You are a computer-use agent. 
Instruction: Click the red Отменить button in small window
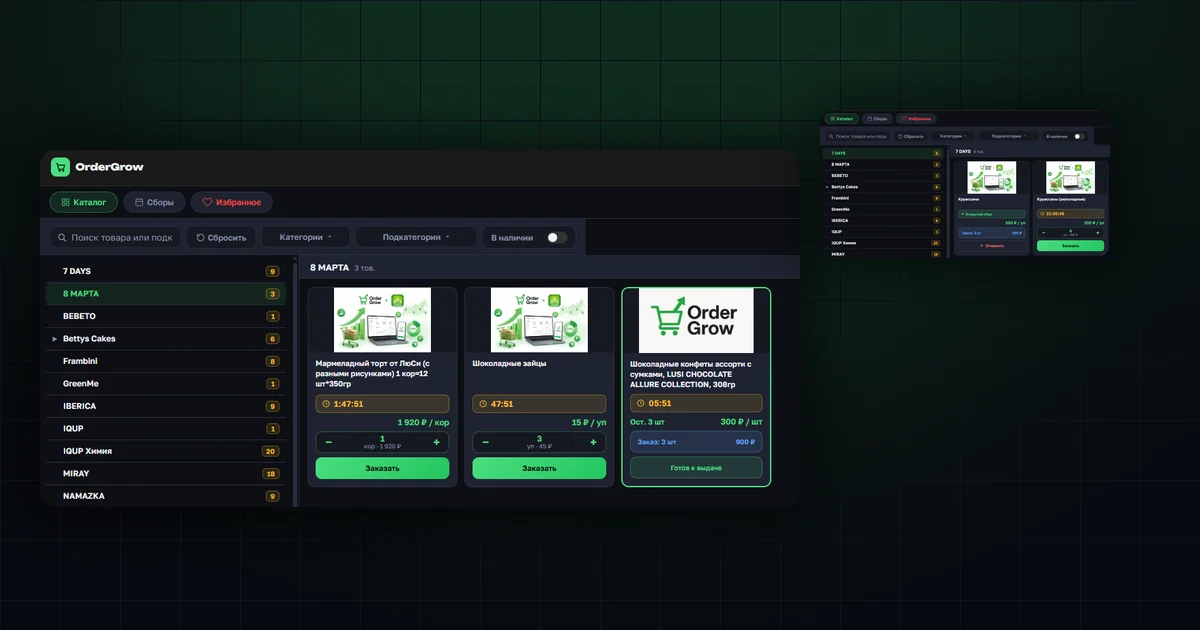[x=992, y=245]
